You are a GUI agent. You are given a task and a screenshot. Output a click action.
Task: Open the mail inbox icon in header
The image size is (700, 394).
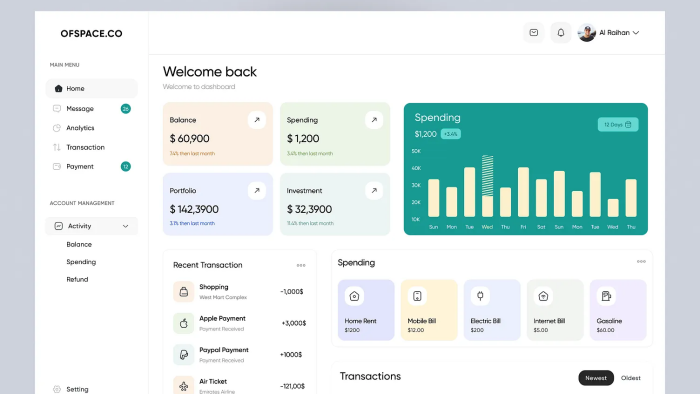533,33
